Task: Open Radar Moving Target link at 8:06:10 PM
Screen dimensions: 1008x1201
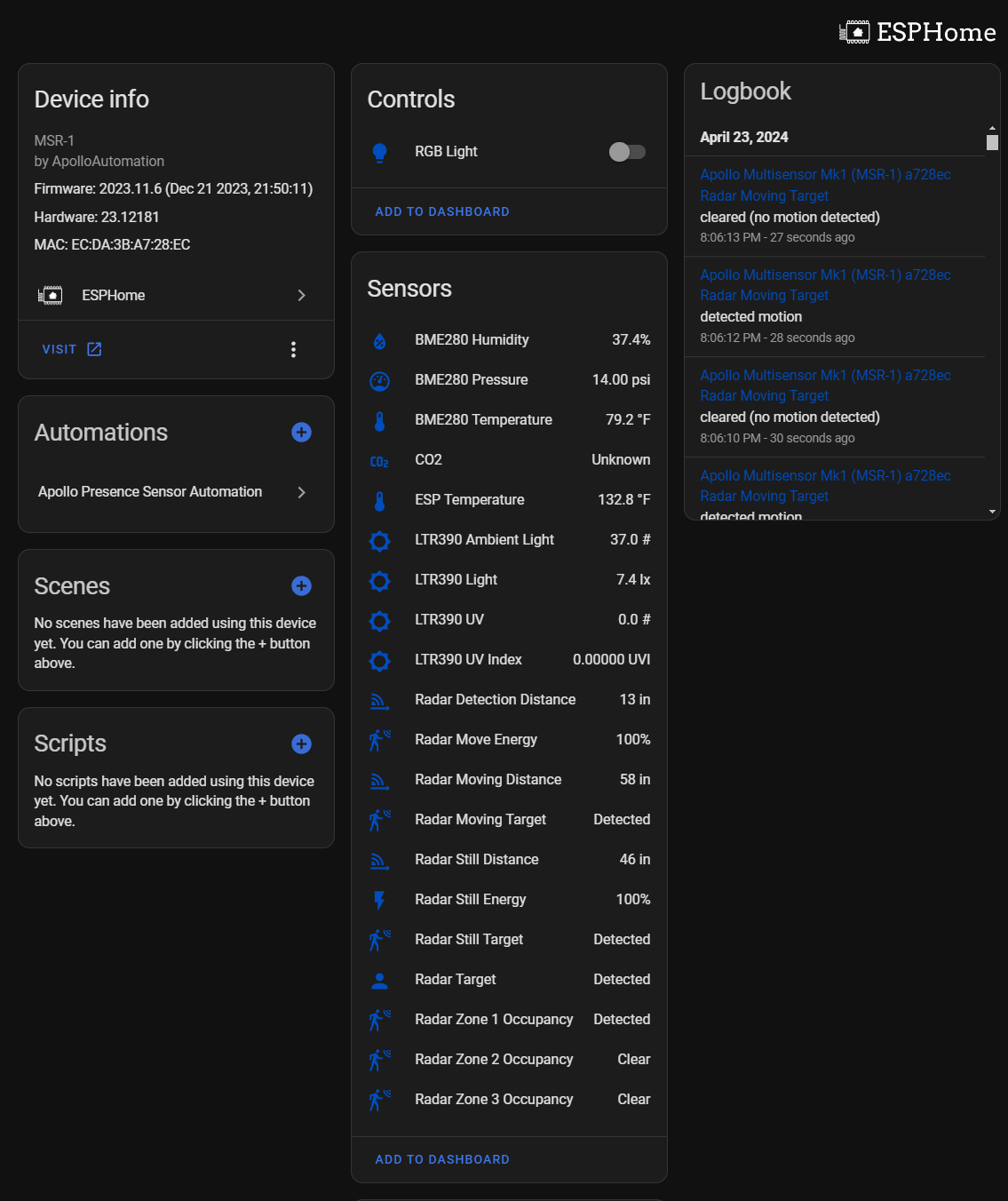Action: [764, 396]
